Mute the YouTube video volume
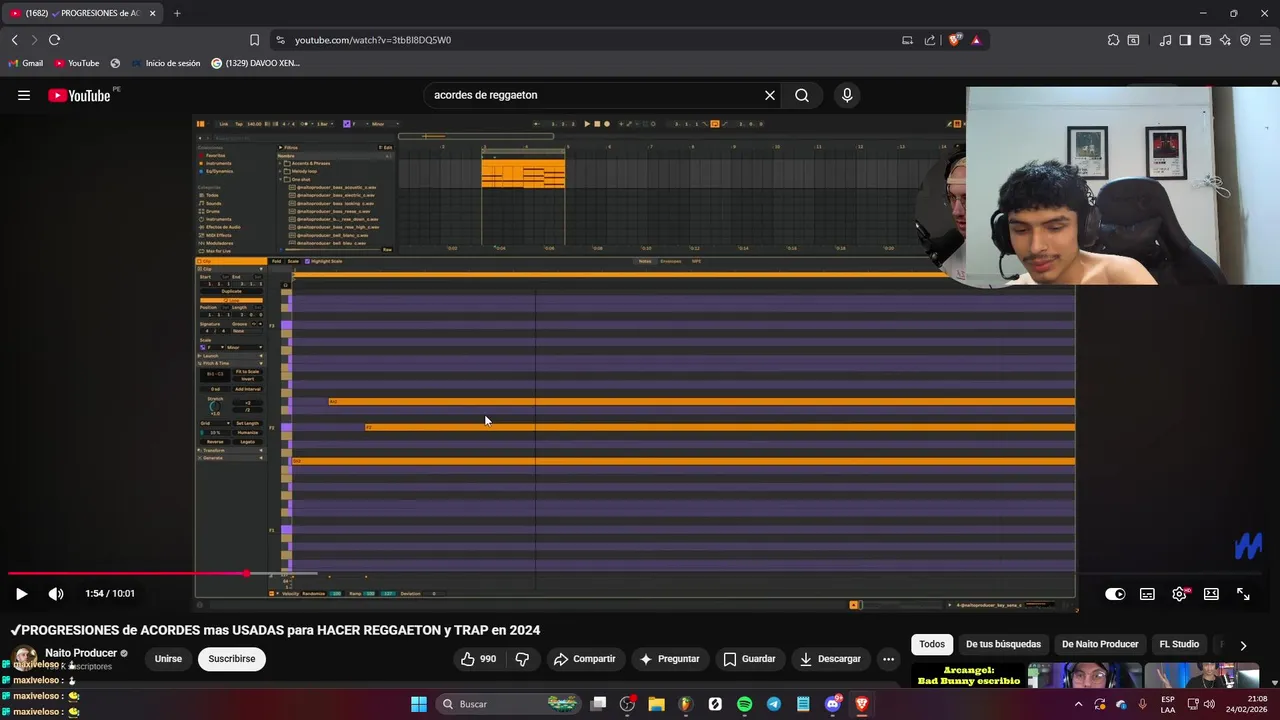 pyautogui.click(x=56, y=593)
